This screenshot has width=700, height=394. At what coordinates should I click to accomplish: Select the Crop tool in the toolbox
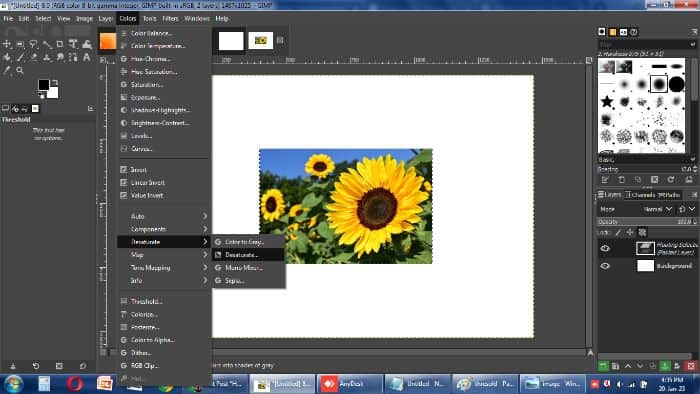[60, 44]
